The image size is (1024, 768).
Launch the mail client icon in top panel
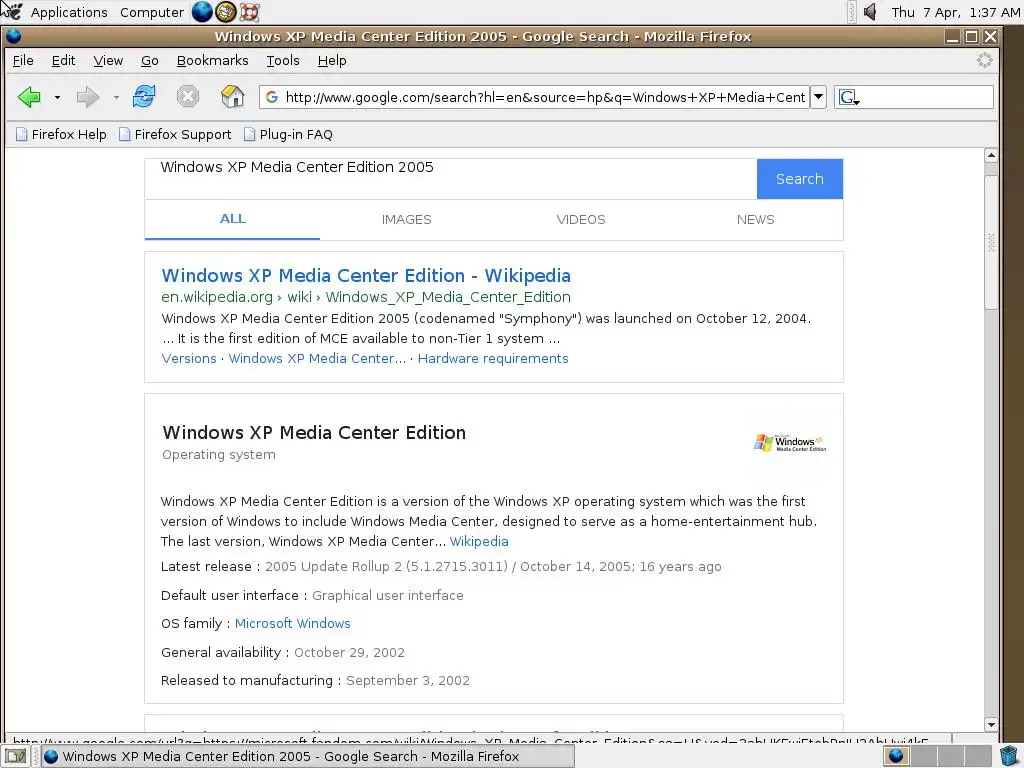point(225,12)
